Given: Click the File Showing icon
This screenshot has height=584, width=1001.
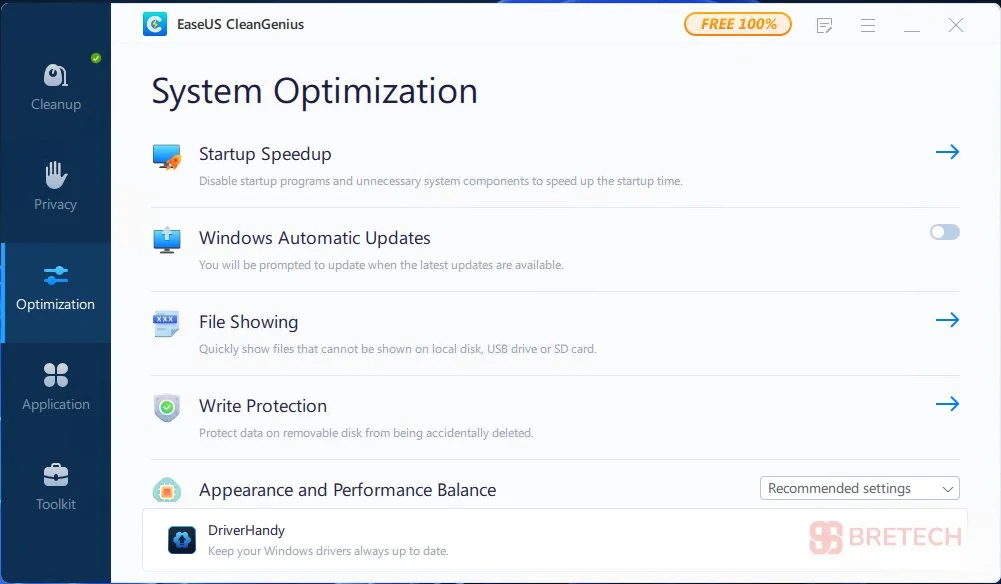Looking at the screenshot, I should point(167,324).
